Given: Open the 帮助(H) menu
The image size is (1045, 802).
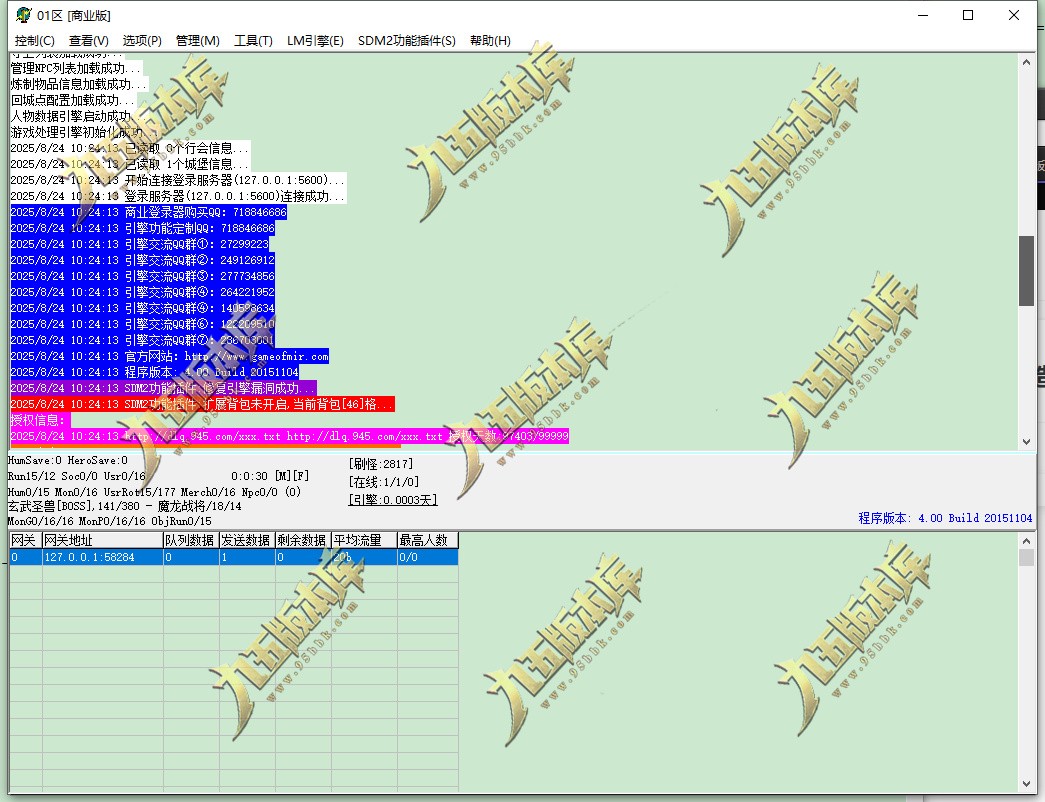Looking at the screenshot, I should pyautogui.click(x=490, y=41).
